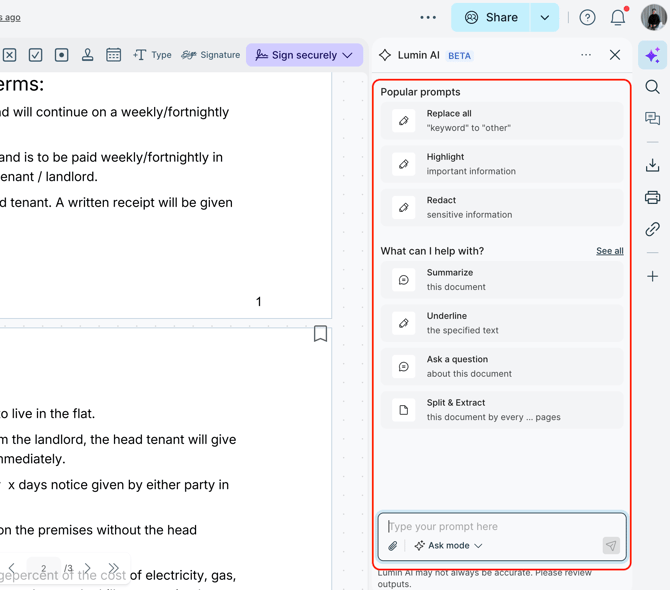Select the Replace all prompt
The height and width of the screenshot is (590, 670).
pyautogui.click(x=502, y=121)
